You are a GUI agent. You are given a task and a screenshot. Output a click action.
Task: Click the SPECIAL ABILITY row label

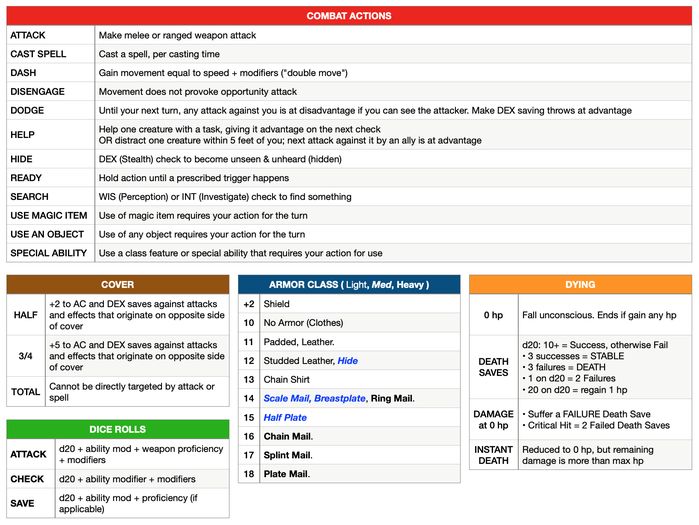50,253
